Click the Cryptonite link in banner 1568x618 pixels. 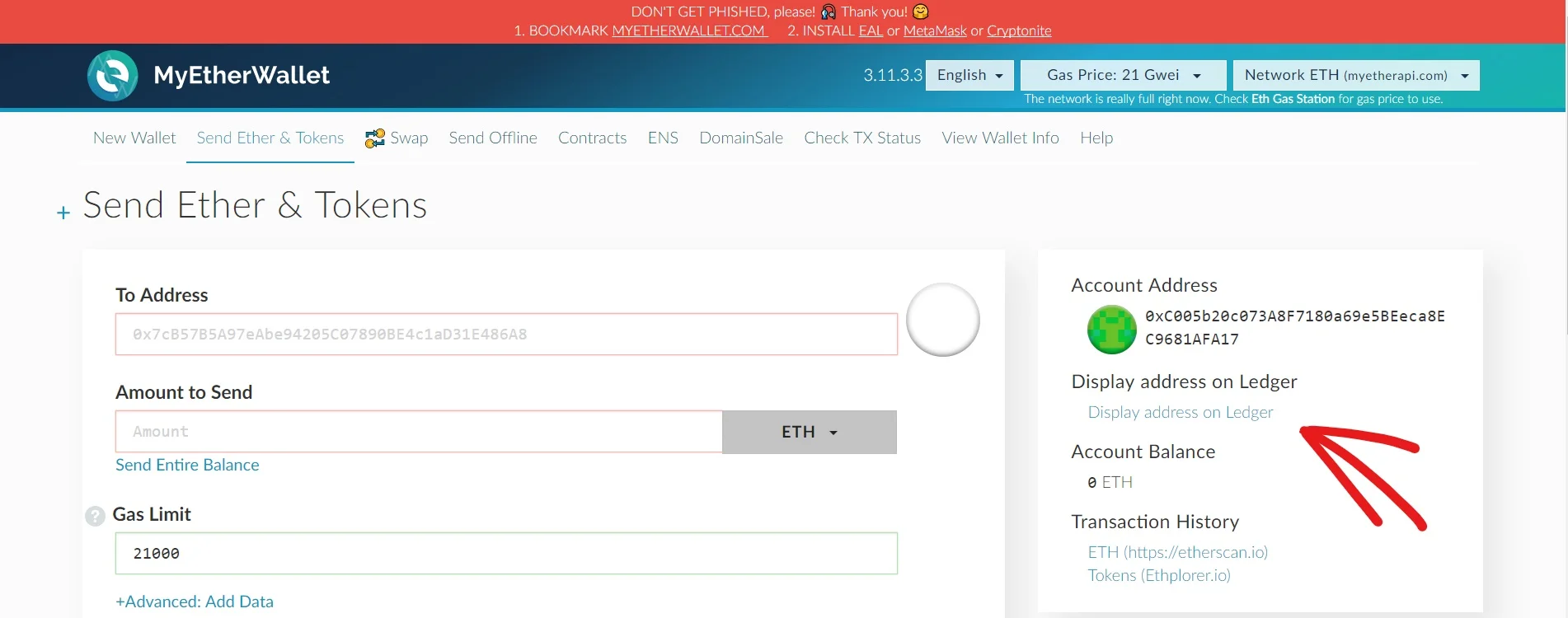(x=1019, y=30)
